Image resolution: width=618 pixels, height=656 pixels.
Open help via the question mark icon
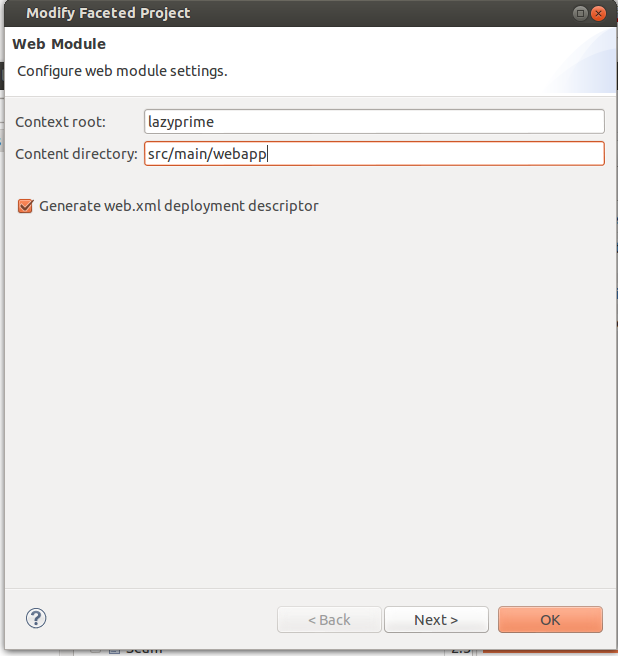36,618
